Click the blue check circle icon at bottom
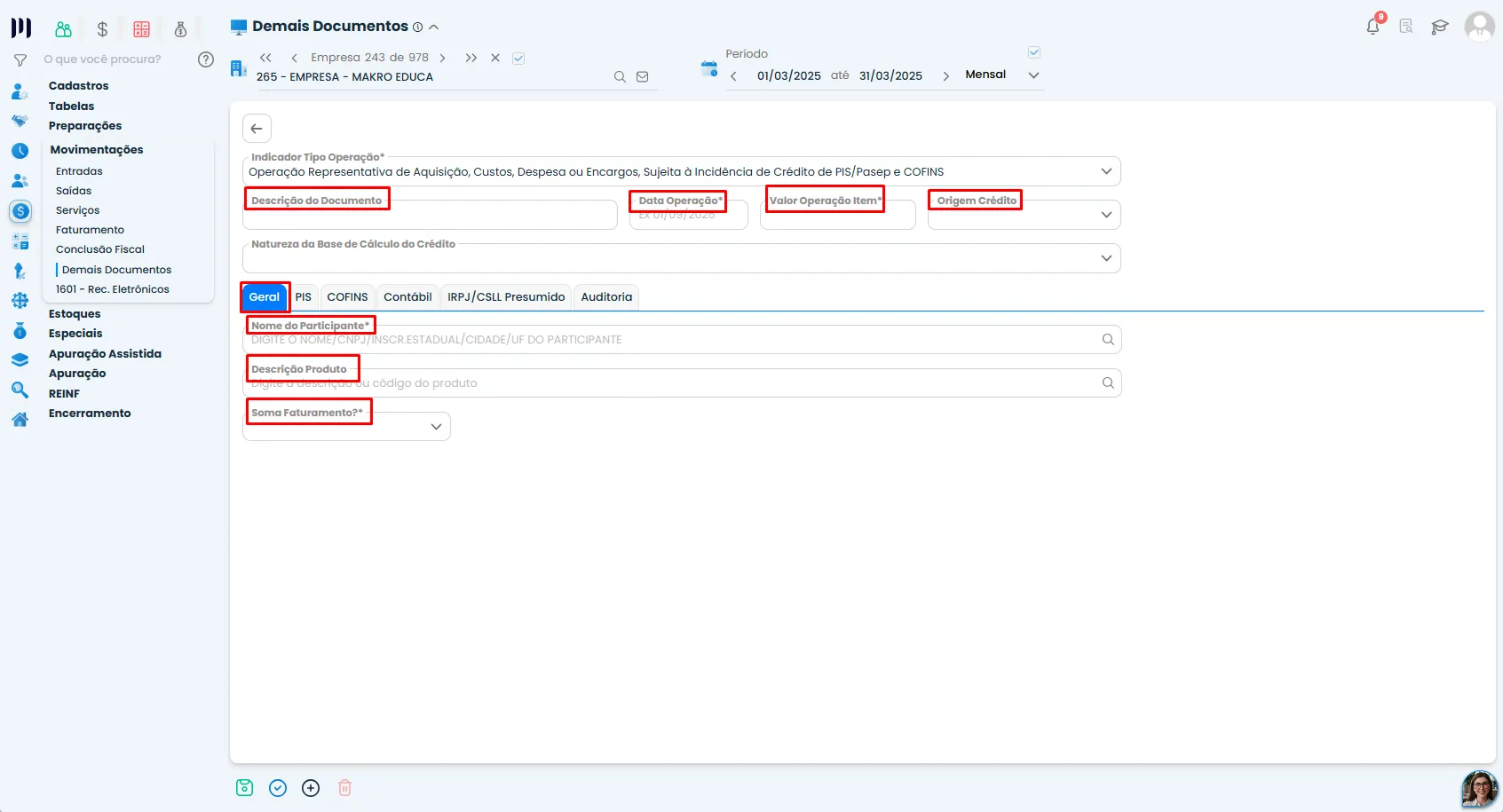Viewport: 1503px width, 812px height. [278, 788]
